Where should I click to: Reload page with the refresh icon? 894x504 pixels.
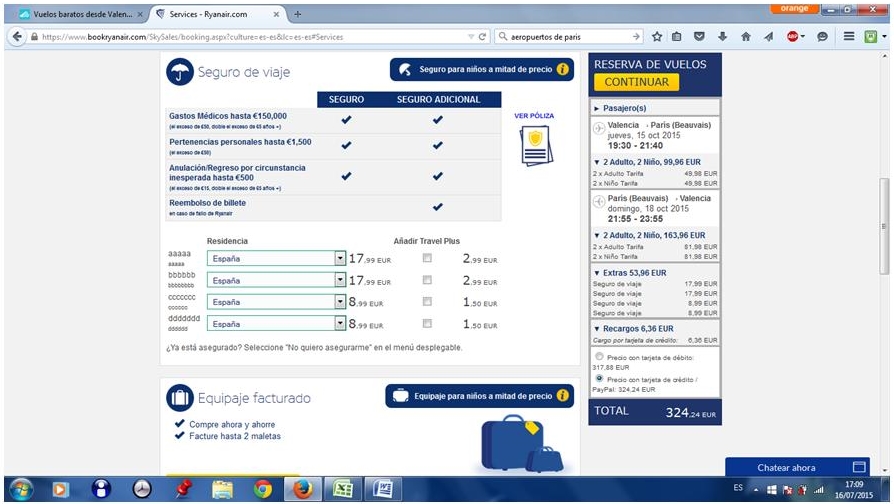click(x=482, y=36)
